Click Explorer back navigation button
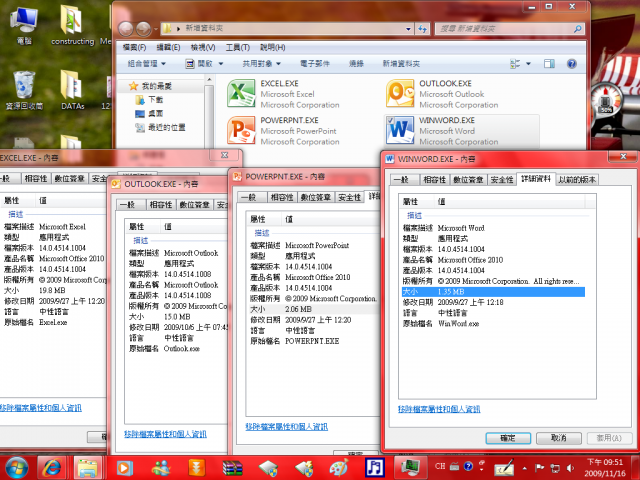 point(126,29)
